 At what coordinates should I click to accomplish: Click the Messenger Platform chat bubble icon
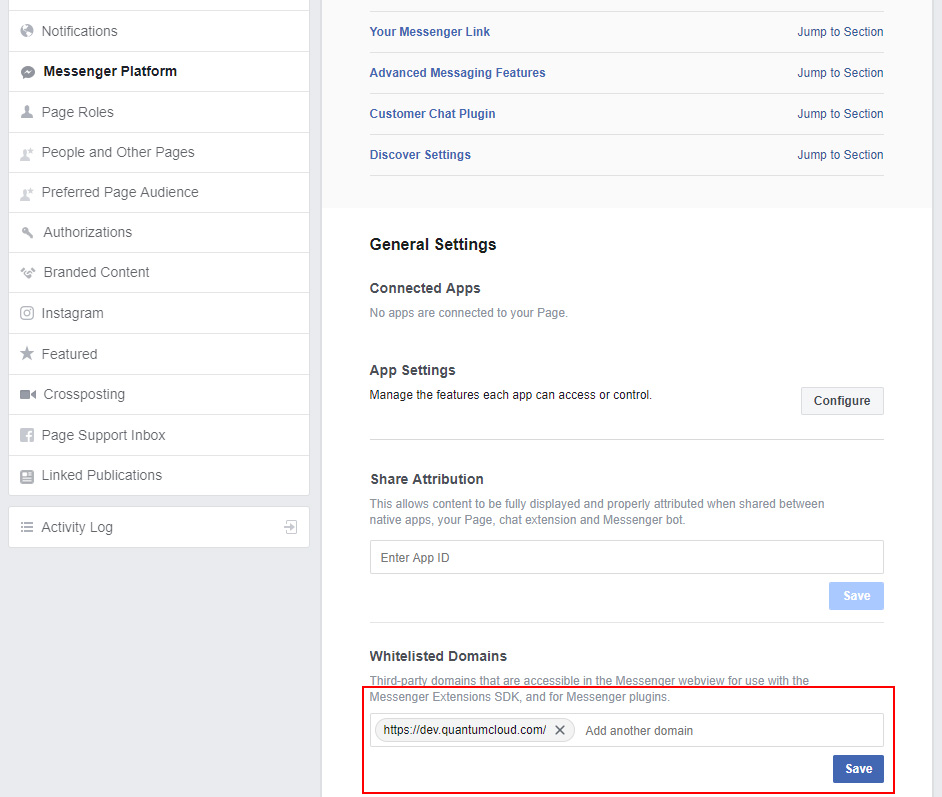pyautogui.click(x=28, y=72)
